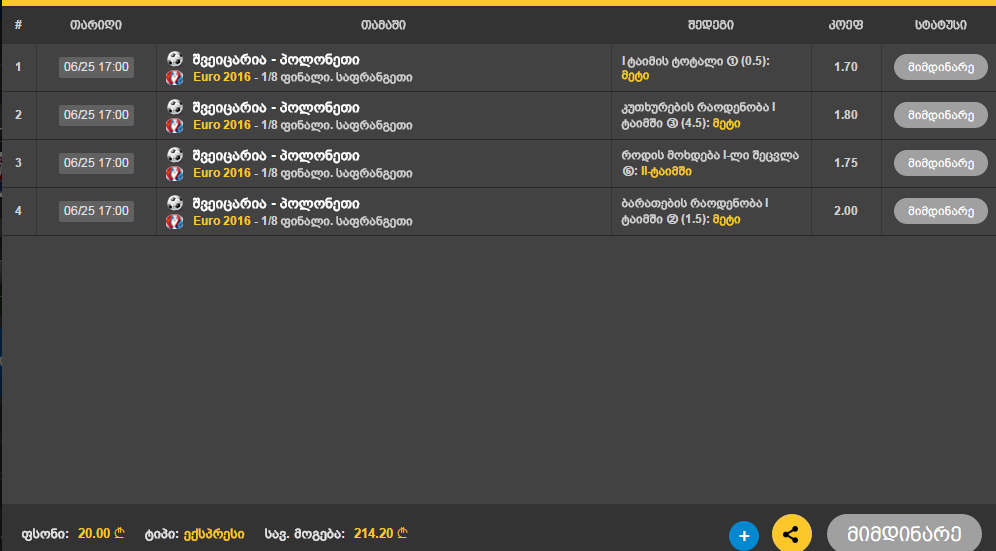The height and width of the screenshot is (551, 996).
Task: Click the coefficient 1.80
Action: pyautogui.click(x=845, y=115)
